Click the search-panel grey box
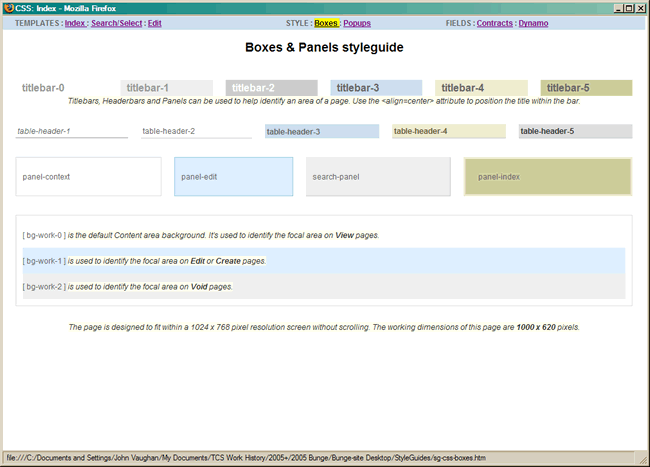Viewport: 650px width, 467px height. [378, 177]
